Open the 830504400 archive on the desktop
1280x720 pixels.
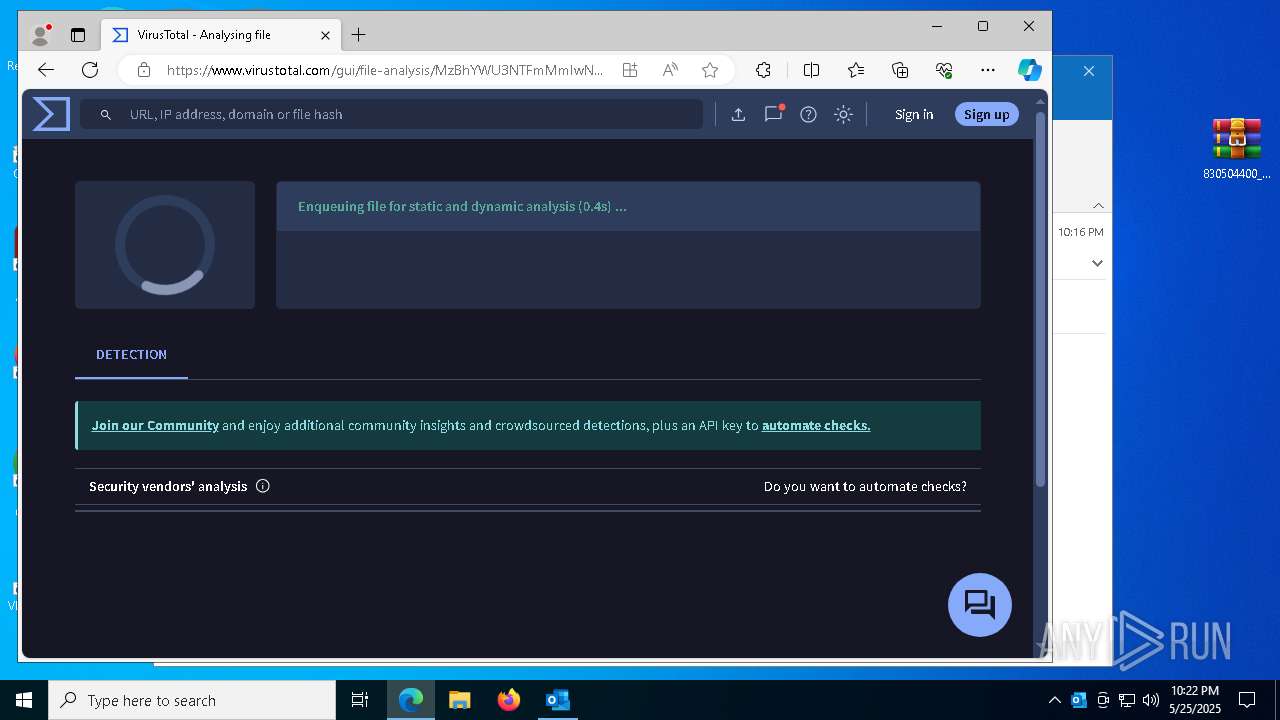click(1237, 148)
